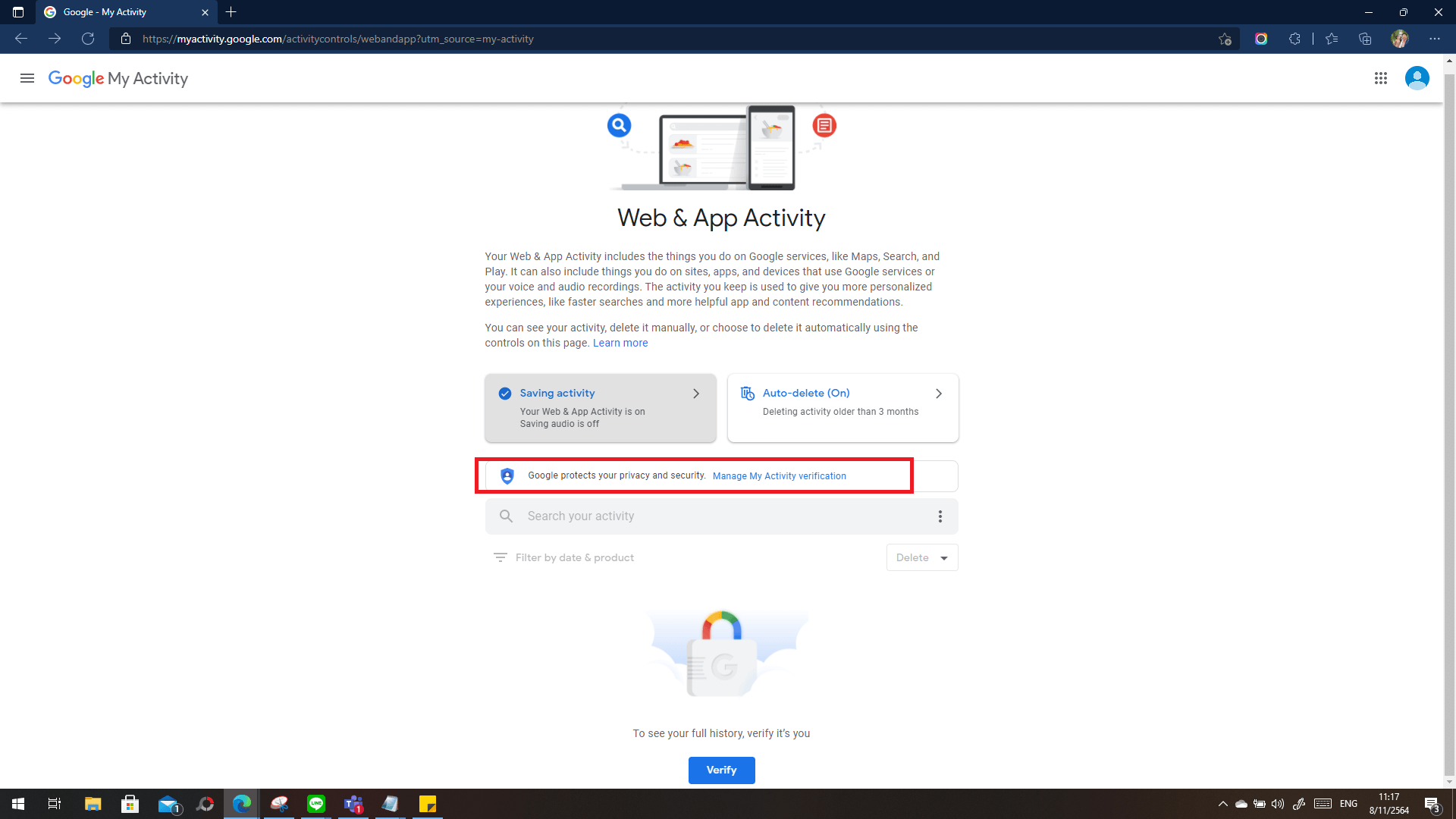Open Manage My Activity verification link
This screenshot has height=819, width=1456.
[x=780, y=476]
